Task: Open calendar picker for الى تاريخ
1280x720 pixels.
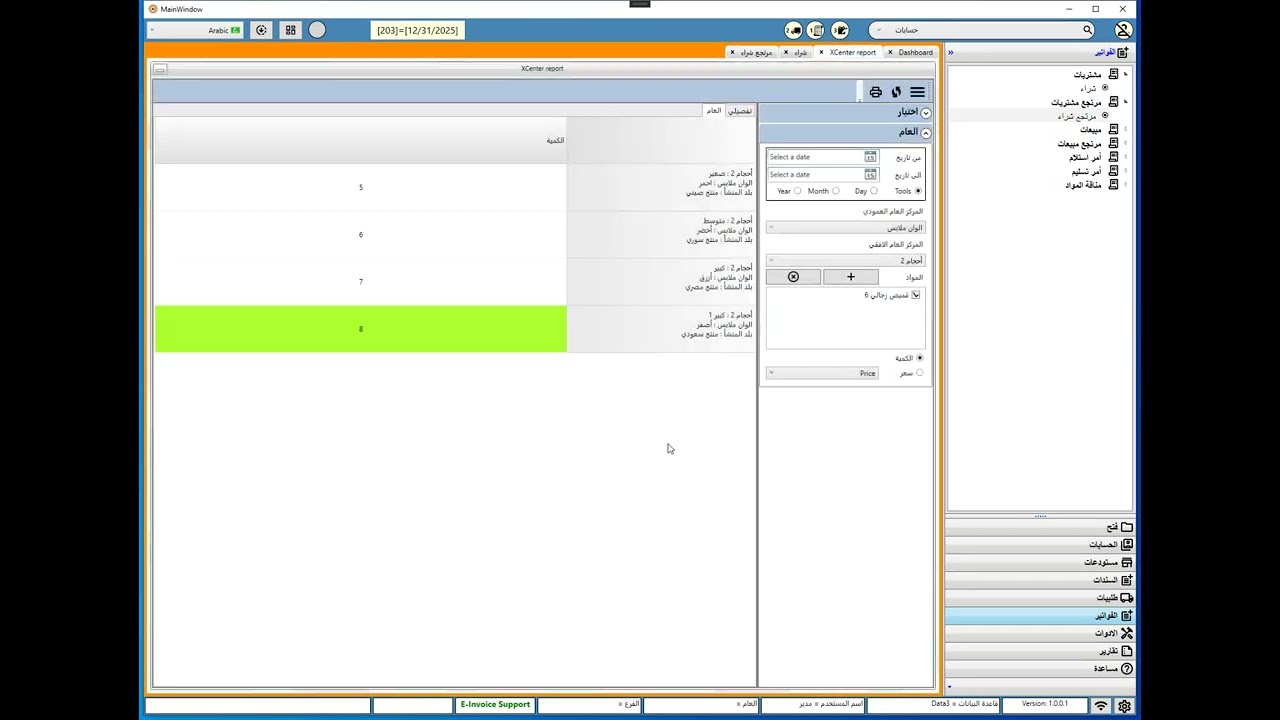Action: [x=870, y=175]
